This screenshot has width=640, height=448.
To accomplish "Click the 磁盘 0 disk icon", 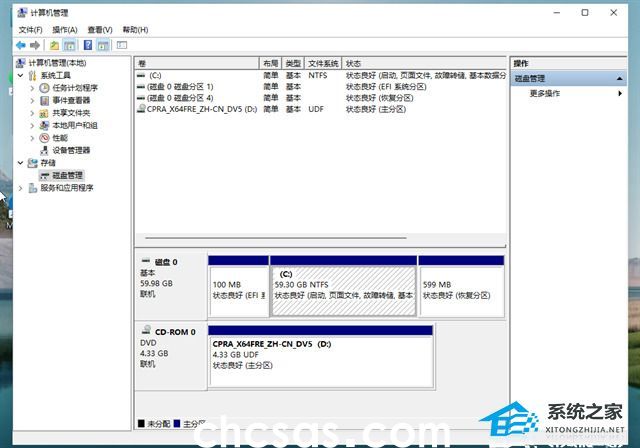I will pos(146,261).
